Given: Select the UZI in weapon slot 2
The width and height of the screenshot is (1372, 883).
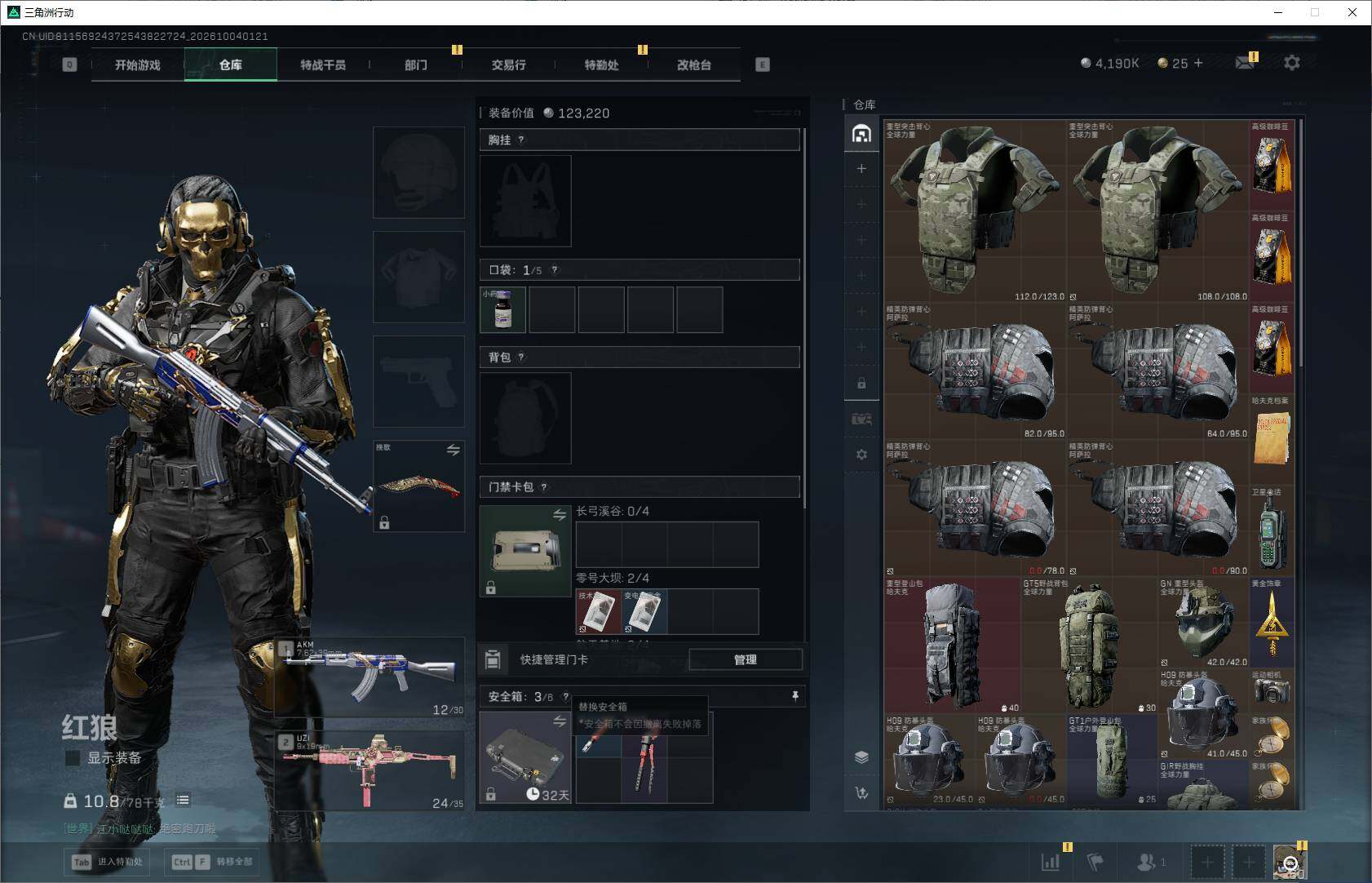Looking at the screenshot, I should (370, 771).
